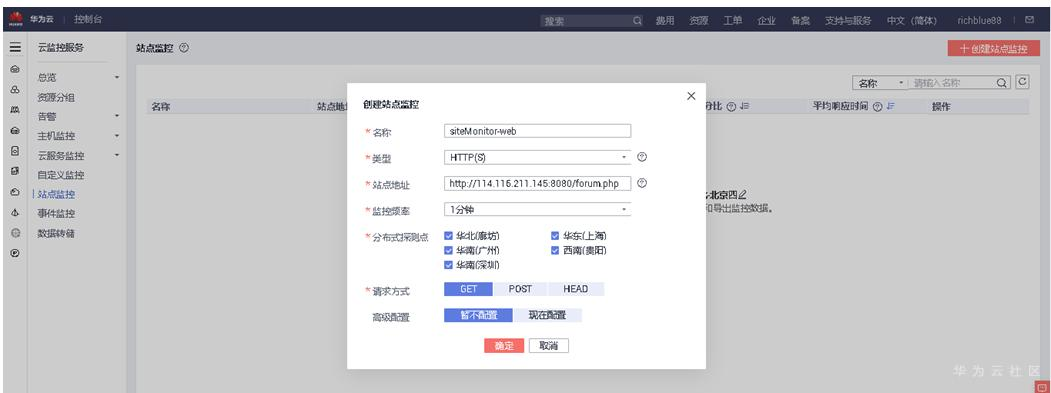This screenshot has width=1051, height=393.
Task: Click the refresh icon next to name search
Action: point(1022,82)
